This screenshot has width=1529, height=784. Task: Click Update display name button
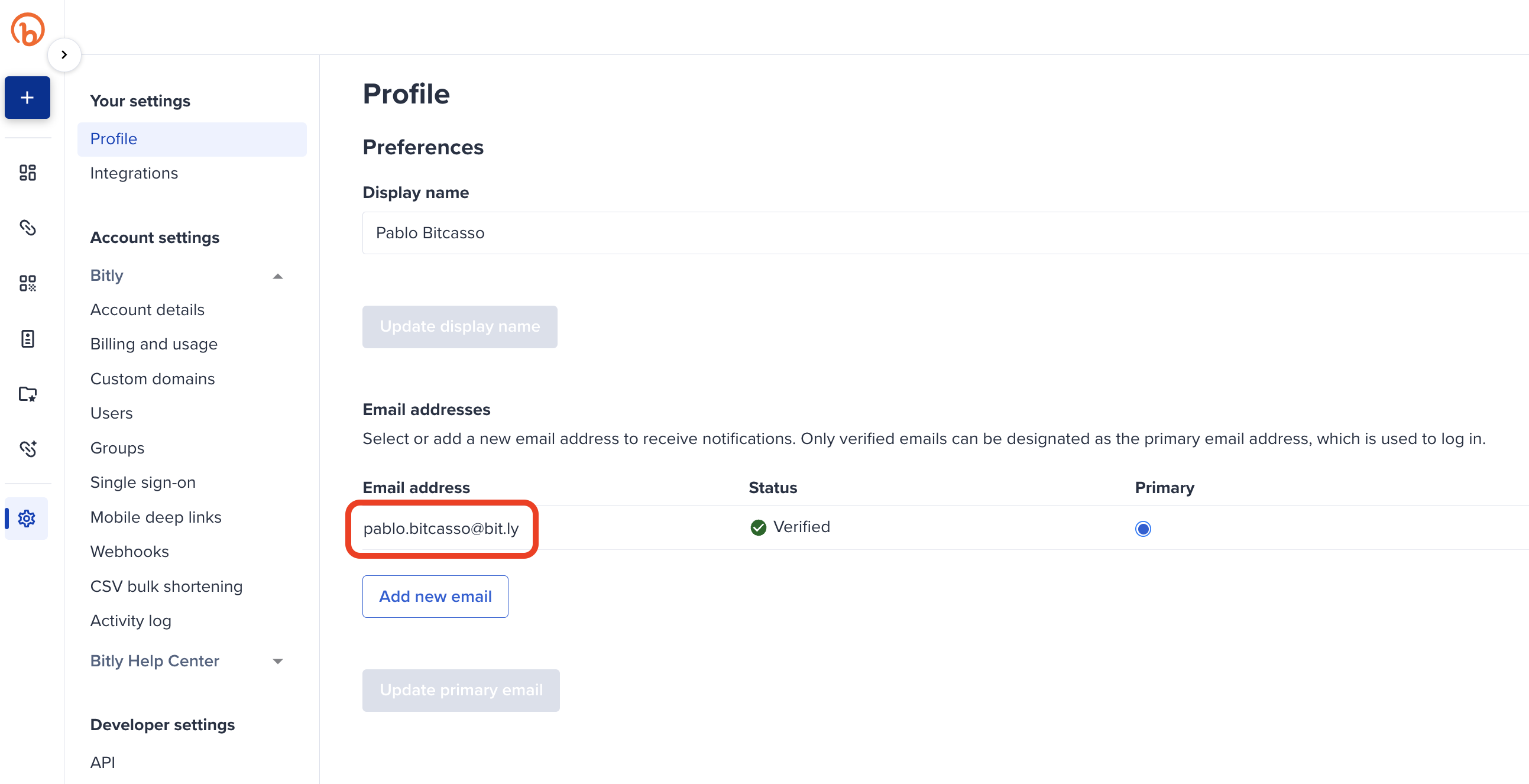click(460, 326)
